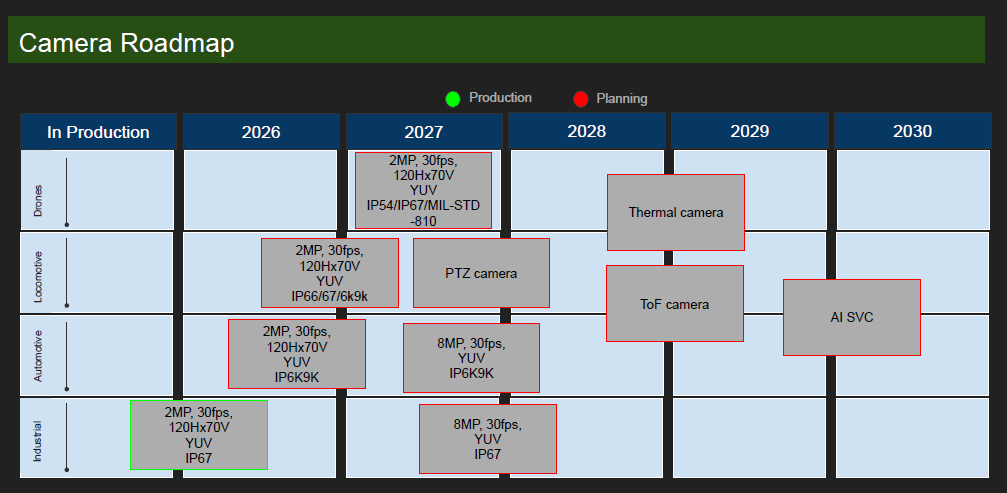Click the 2029 column header
1007x493 pixels.
point(749,132)
